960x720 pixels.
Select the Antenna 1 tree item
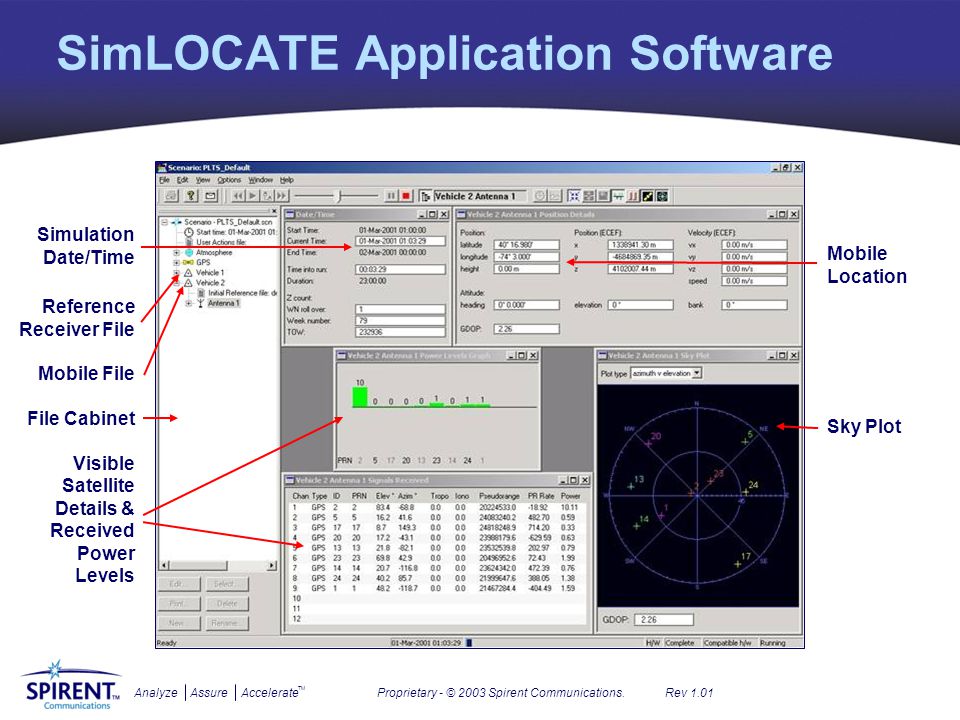[223, 303]
